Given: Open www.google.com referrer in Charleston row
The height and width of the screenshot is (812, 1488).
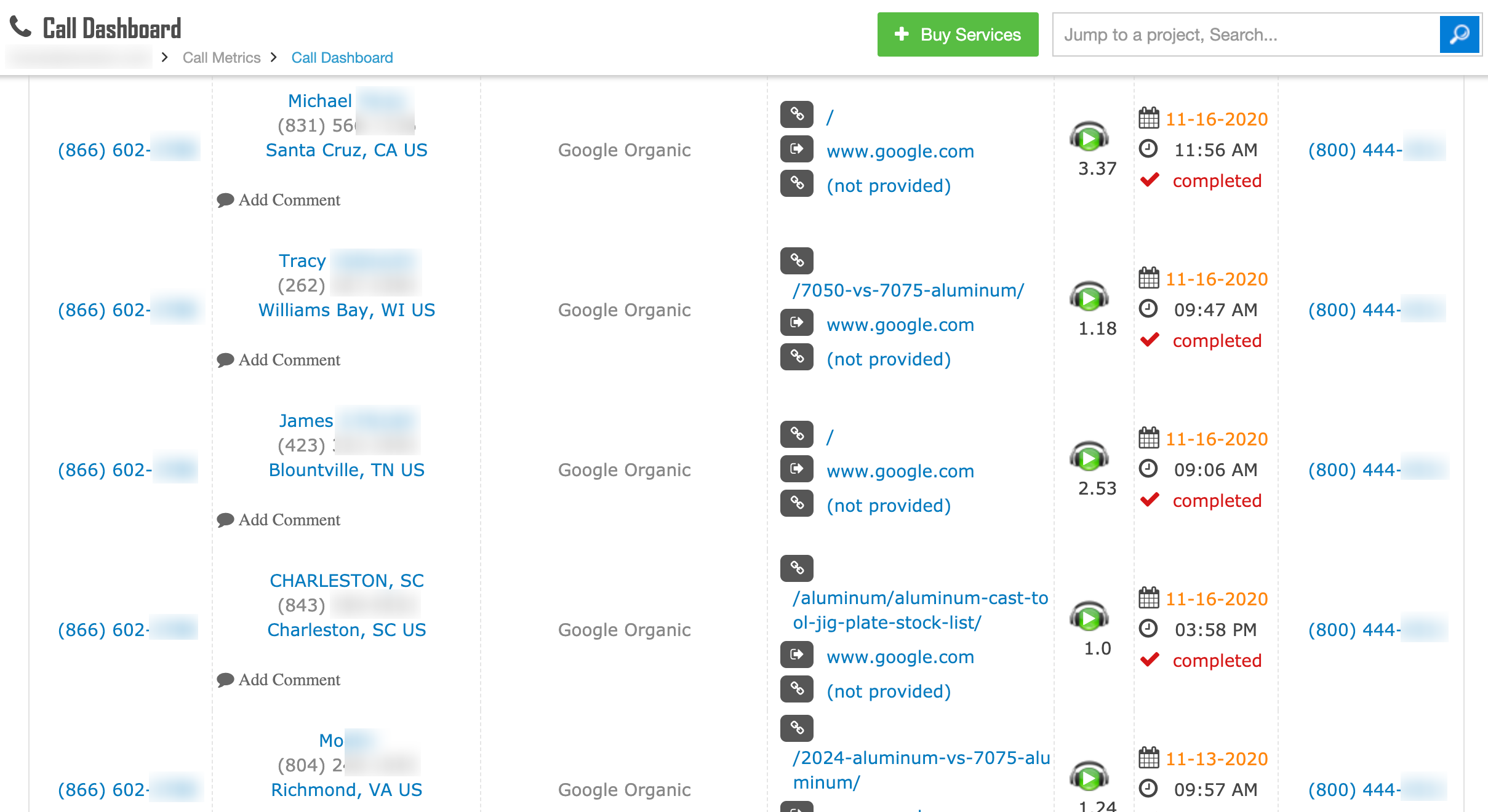Looking at the screenshot, I should 900,657.
